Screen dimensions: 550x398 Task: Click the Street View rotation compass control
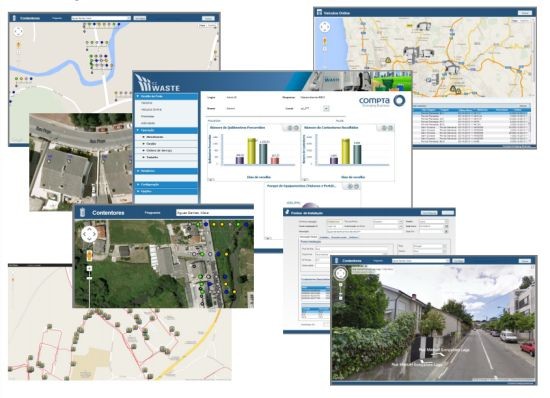[x=340, y=274]
